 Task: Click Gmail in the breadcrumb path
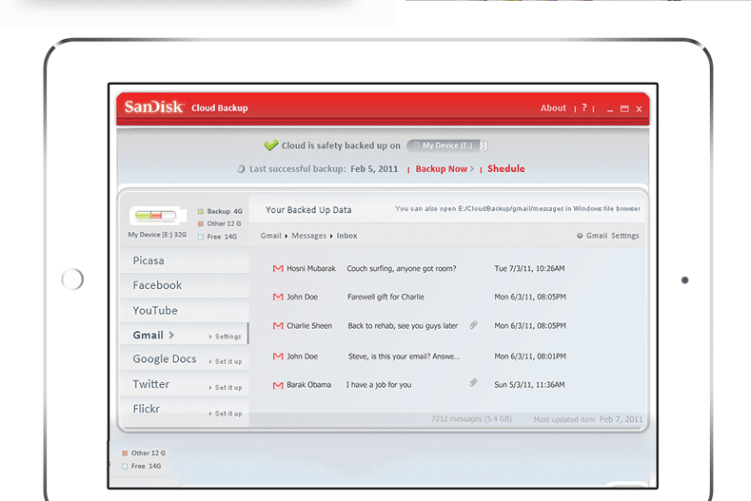point(271,236)
